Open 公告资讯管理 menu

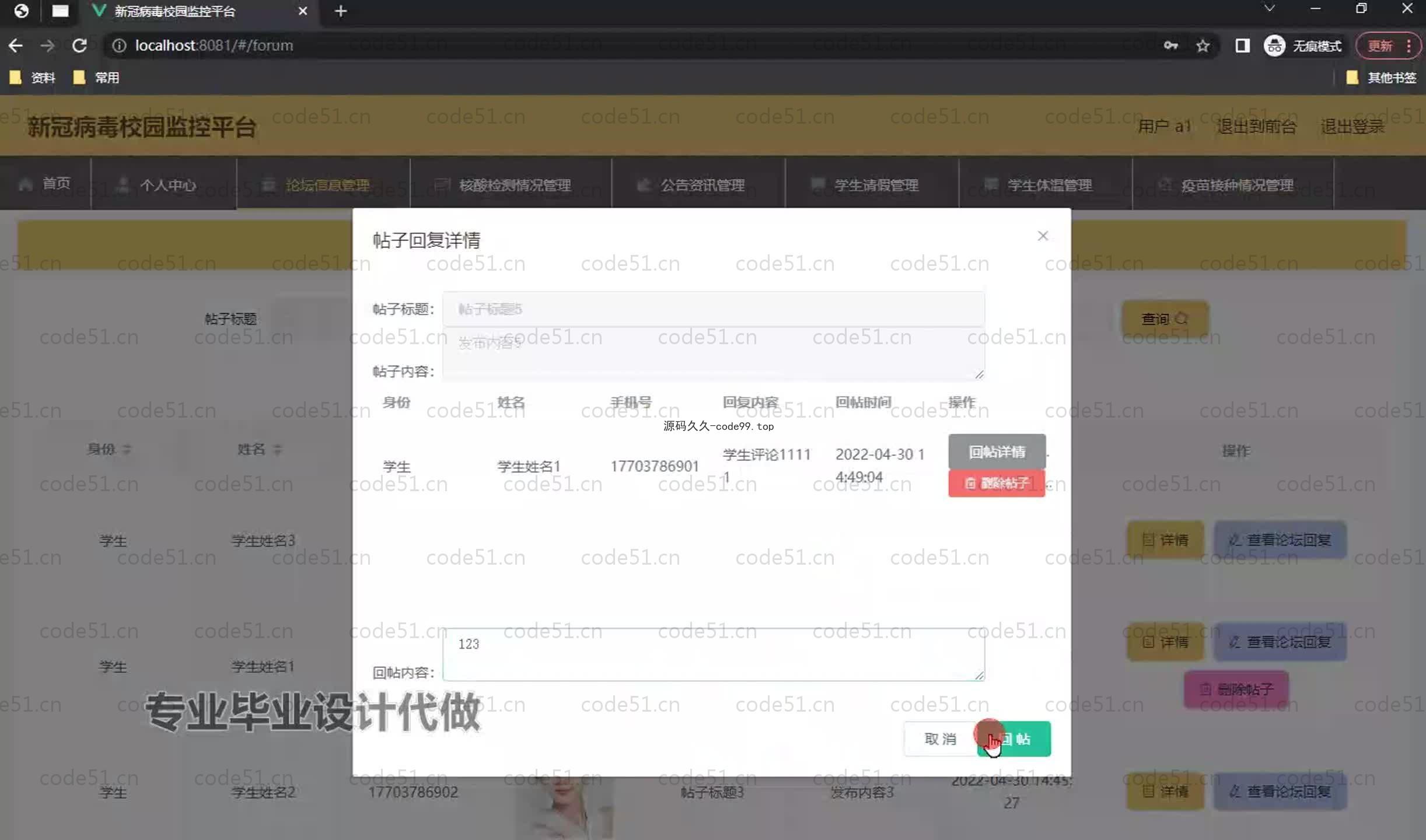(698, 185)
